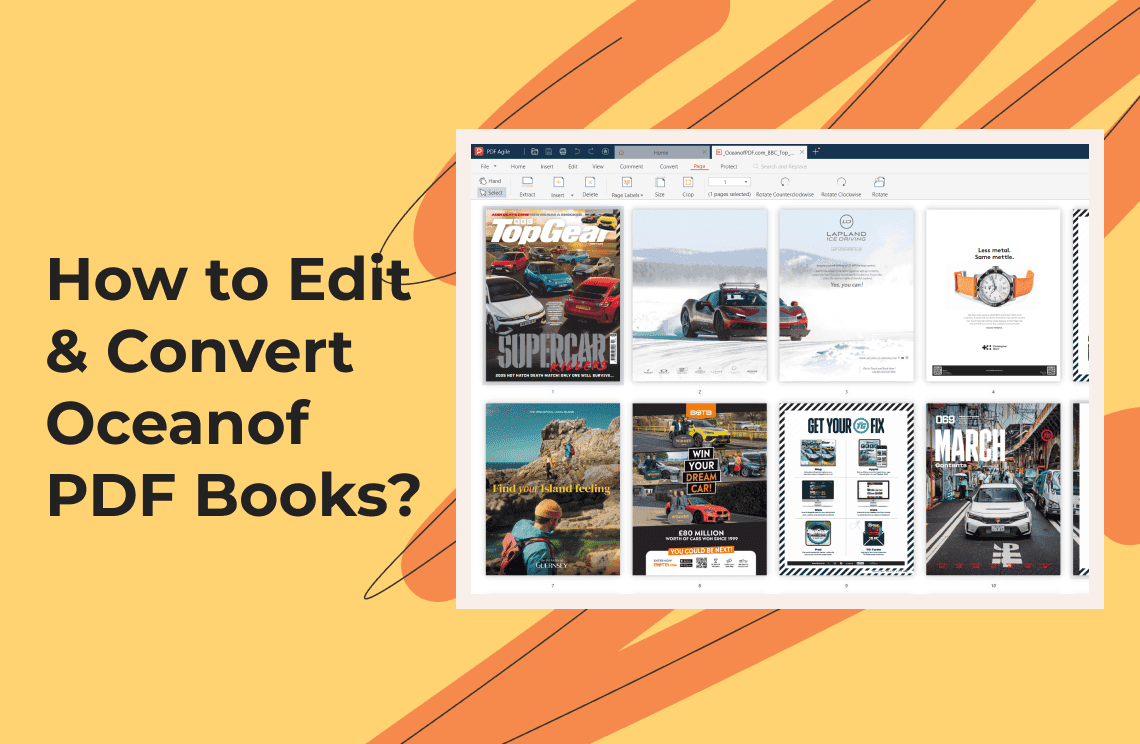Click the page Size icon
This screenshot has height=744, width=1140.
[x=660, y=182]
